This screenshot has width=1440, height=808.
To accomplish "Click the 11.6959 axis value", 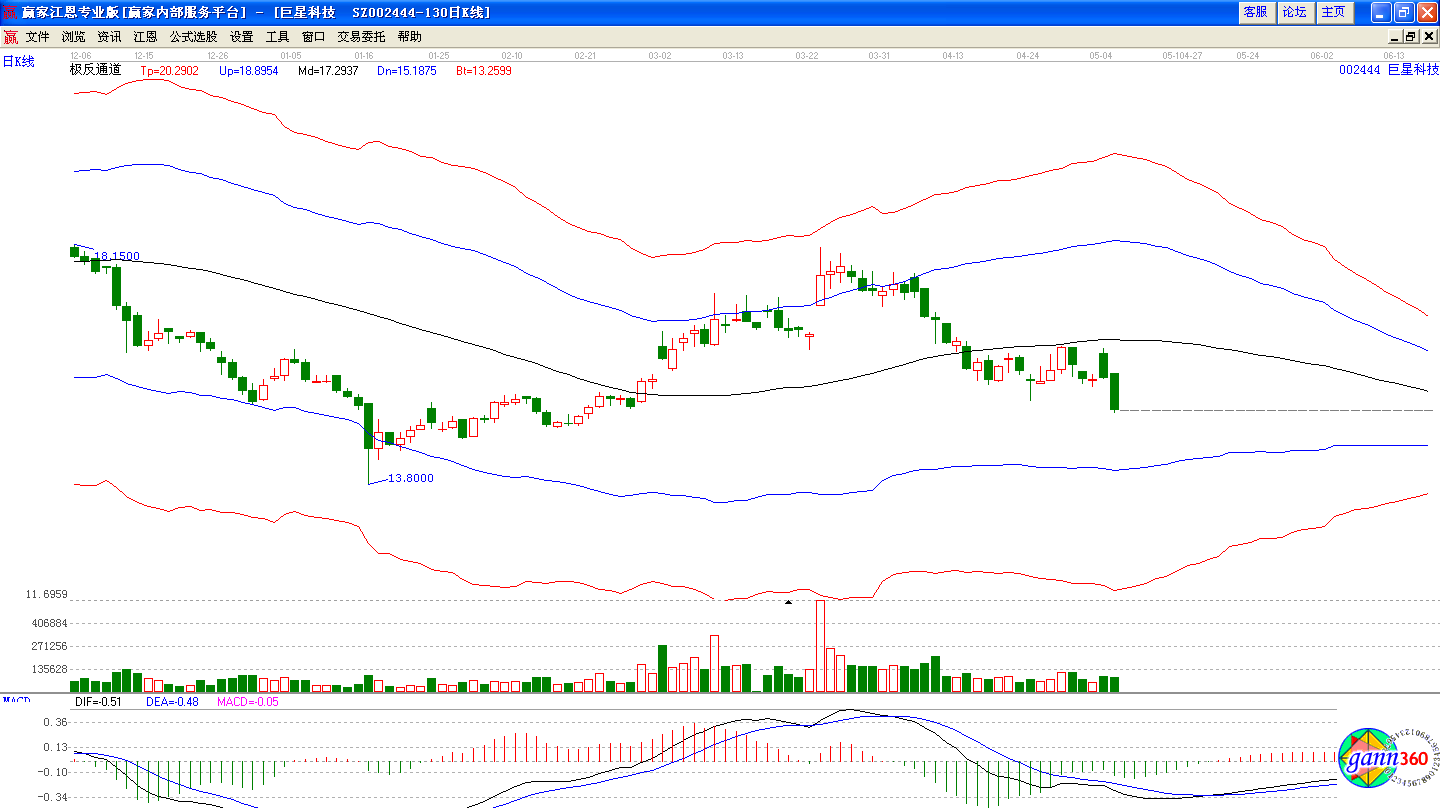I will [48, 595].
